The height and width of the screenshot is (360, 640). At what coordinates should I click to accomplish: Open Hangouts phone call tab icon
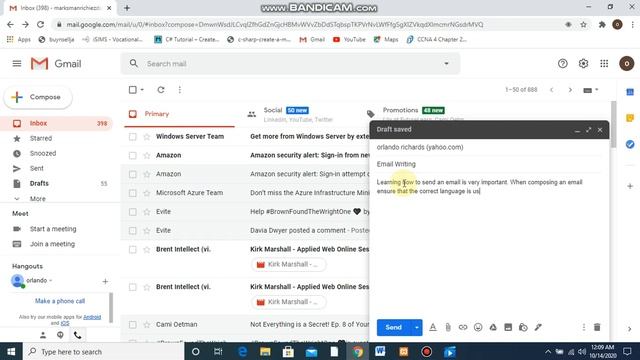tap(78, 336)
